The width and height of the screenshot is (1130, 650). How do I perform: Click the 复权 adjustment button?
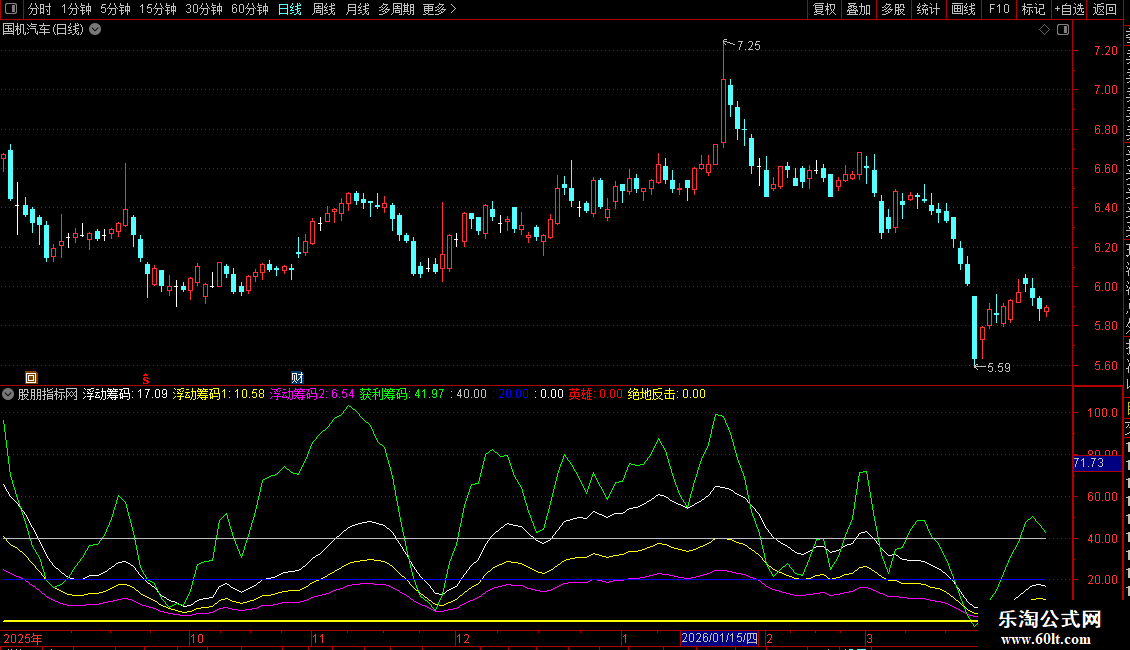824,9
